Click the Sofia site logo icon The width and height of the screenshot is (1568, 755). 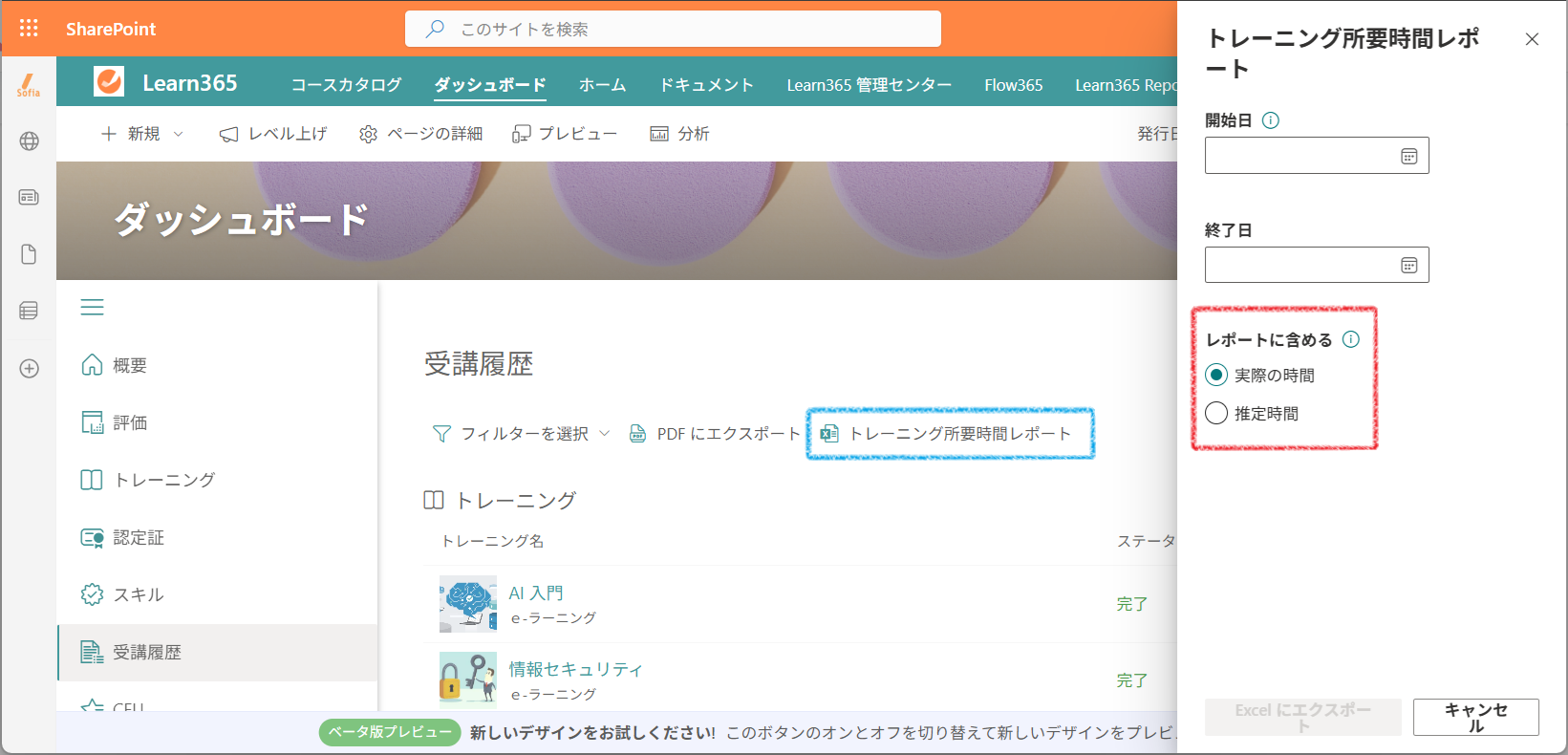[x=29, y=85]
